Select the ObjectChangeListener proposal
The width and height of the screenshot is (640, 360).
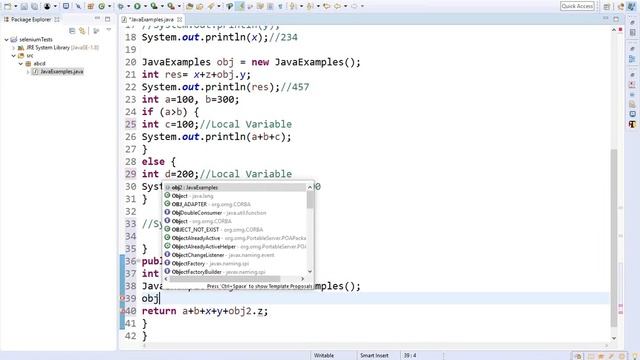(x=235, y=255)
